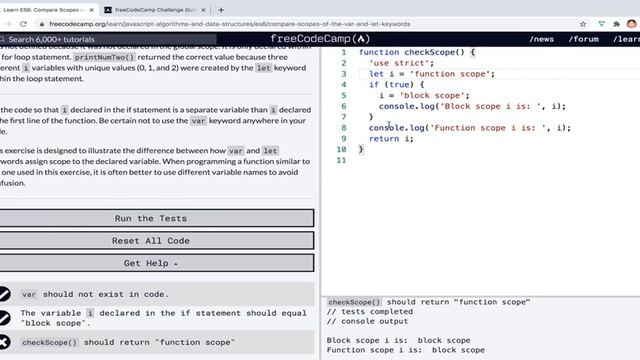This screenshot has height=360, width=640.
Task: Click the '// console output' console line
Action: pos(367,321)
